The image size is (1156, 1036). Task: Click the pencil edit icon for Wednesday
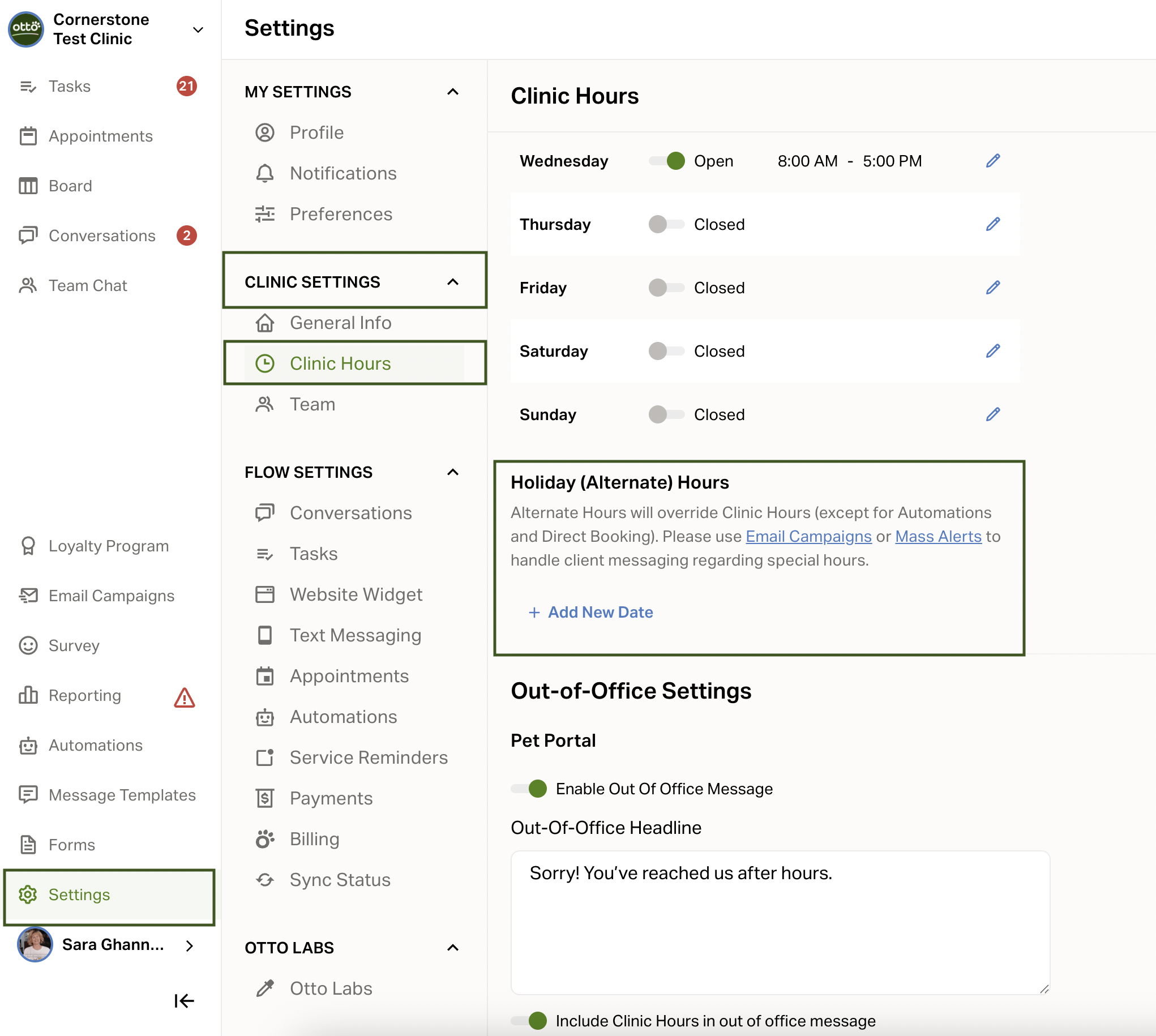tap(992, 161)
